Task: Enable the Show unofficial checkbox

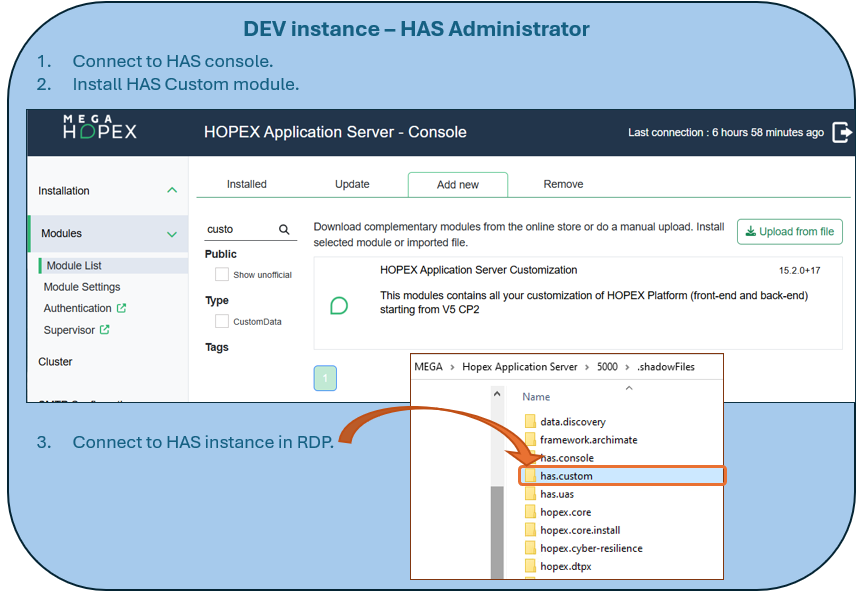Action: pyautogui.click(x=222, y=274)
